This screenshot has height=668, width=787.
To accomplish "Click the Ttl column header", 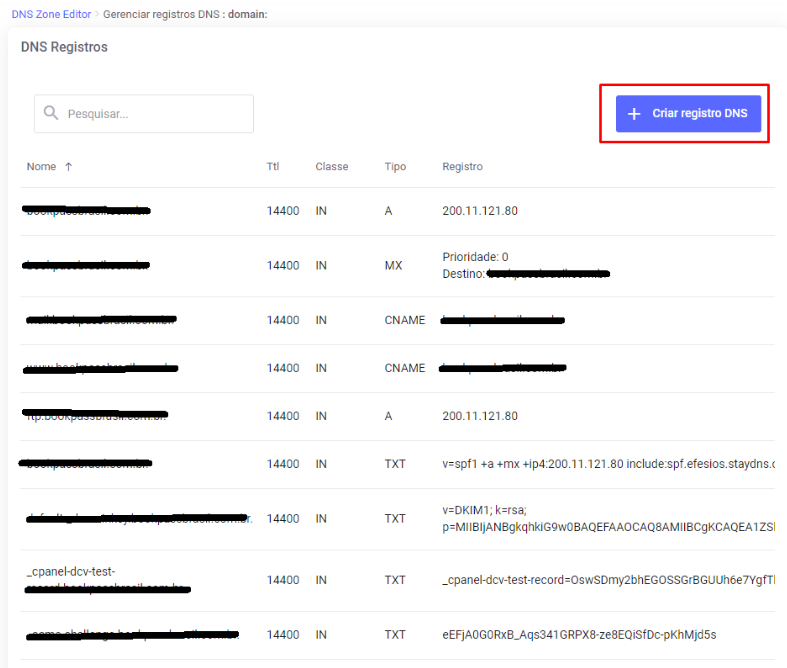I will point(273,166).
